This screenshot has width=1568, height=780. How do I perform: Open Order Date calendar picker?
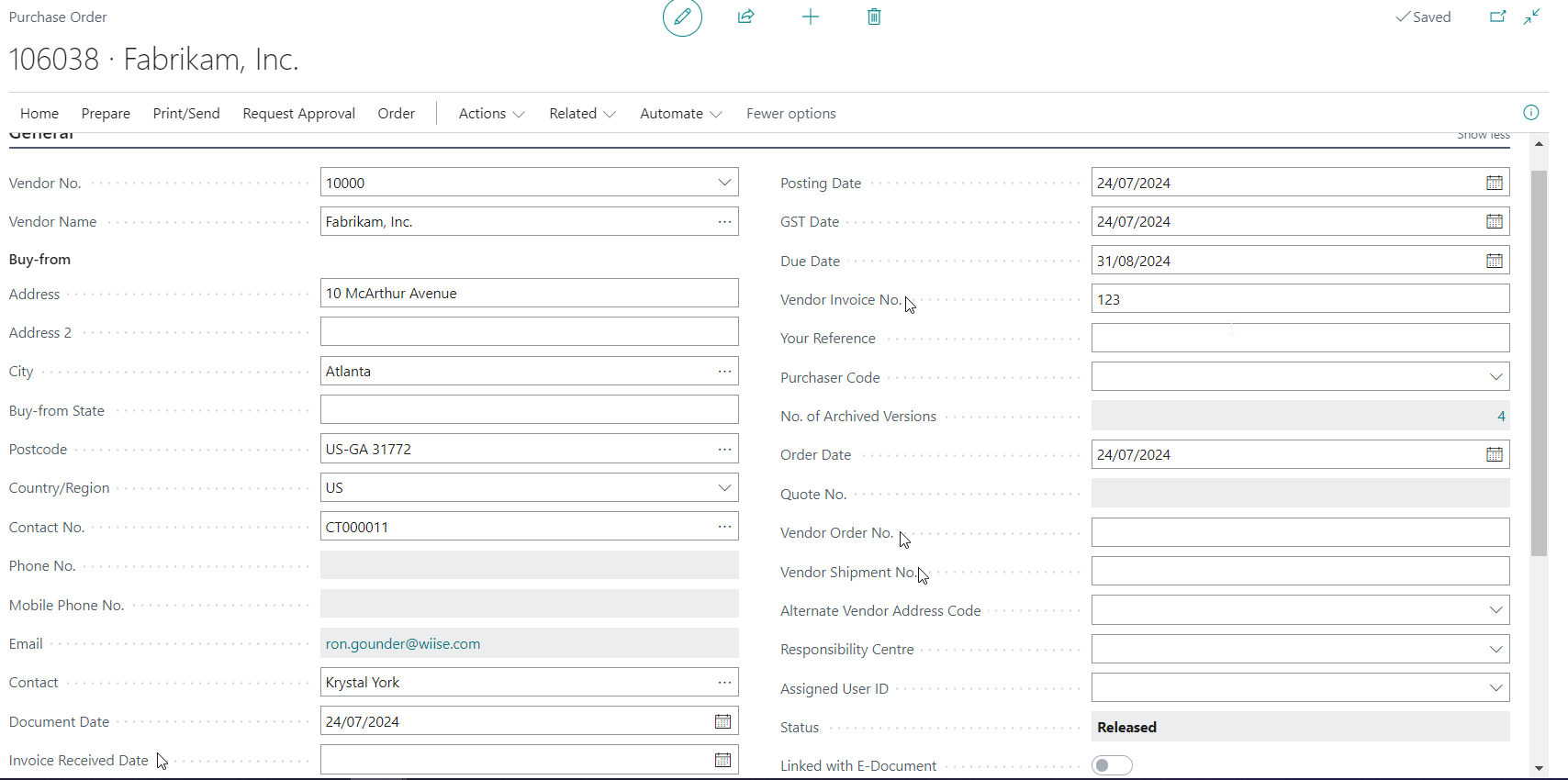pyautogui.click(x=1495, y=454)
